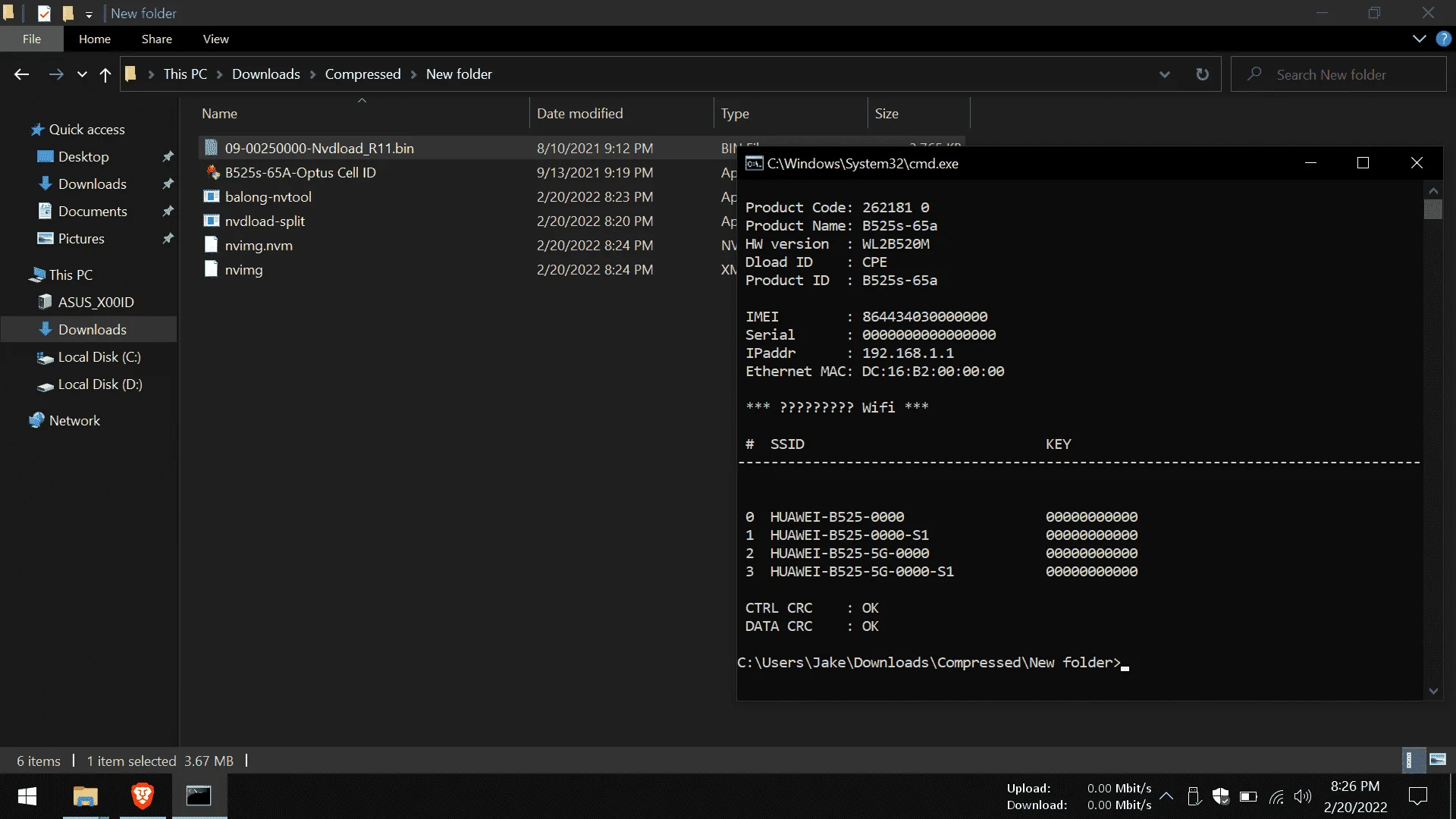Screen dimensions: 1456x819
Task: Select the nvimg.nvm file icon
Action: (x=211, y=245)
